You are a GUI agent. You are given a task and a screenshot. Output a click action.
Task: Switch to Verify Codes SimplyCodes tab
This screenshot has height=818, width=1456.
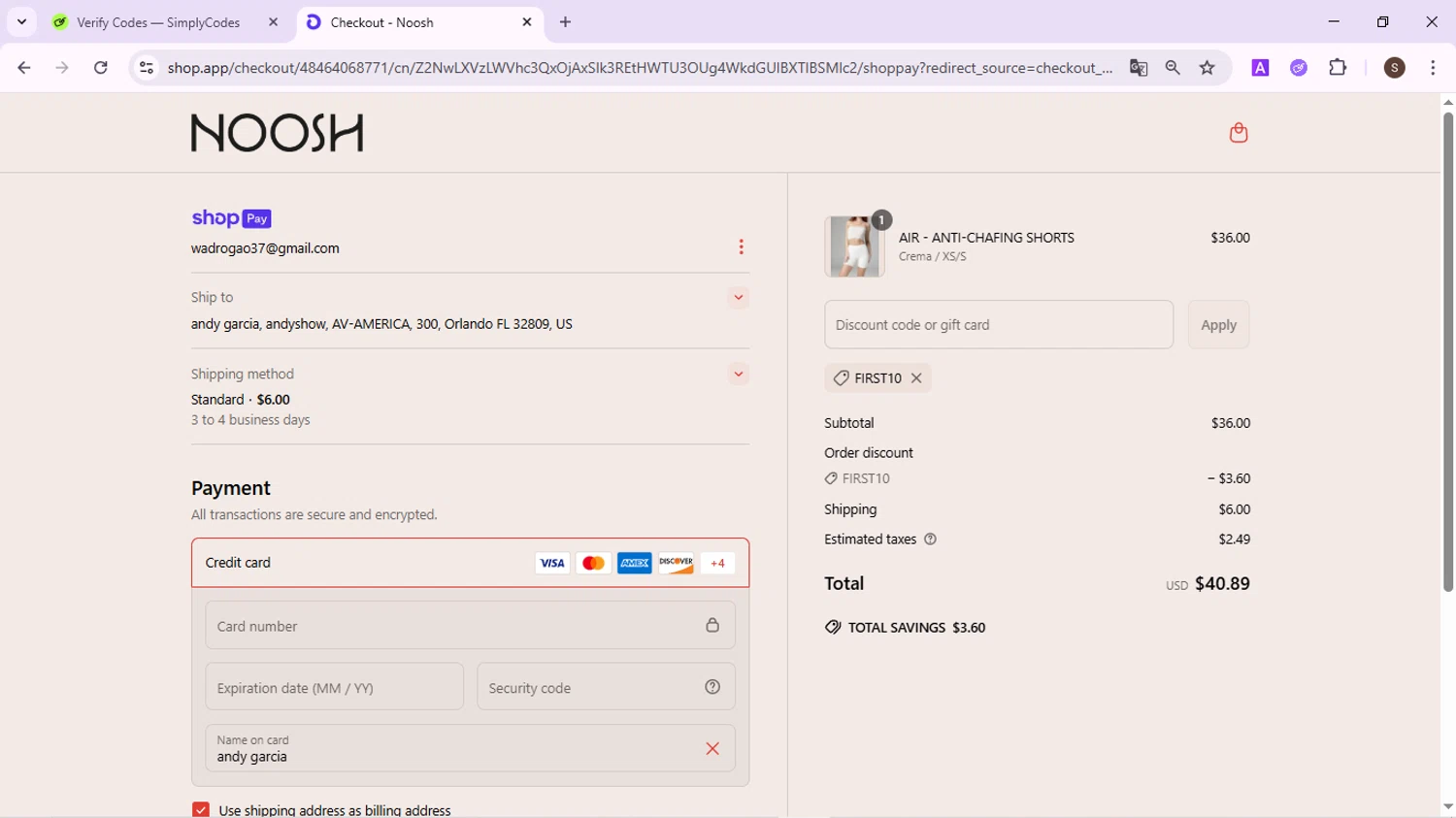[158, 22]
